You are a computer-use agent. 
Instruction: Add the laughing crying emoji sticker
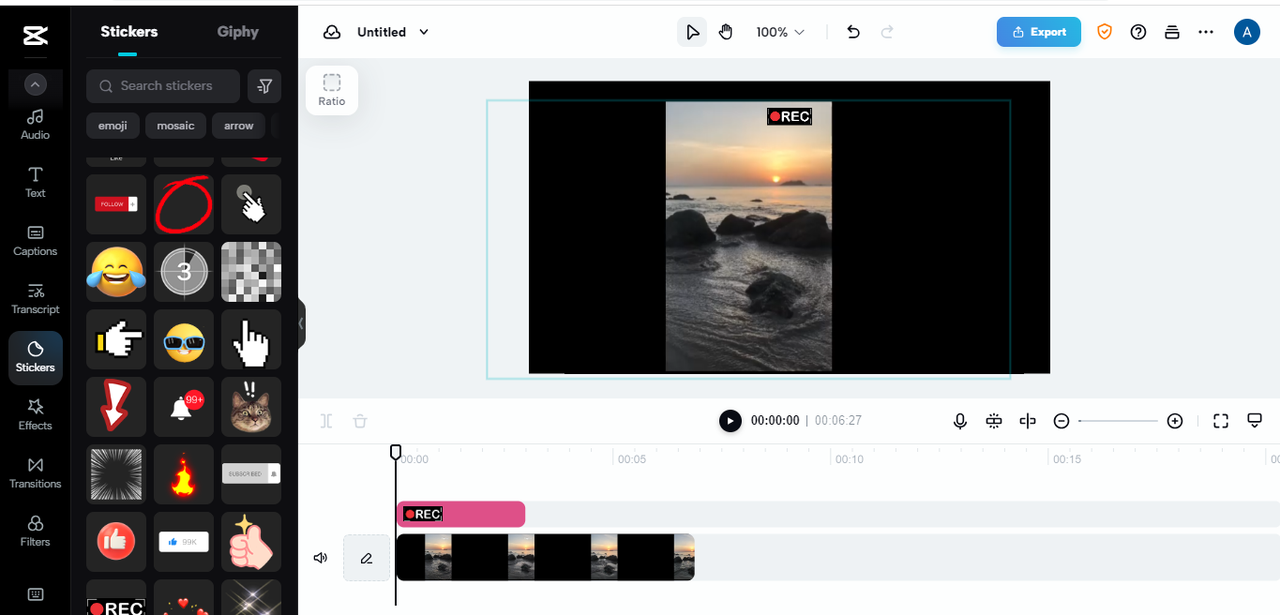tap(116, 271)
